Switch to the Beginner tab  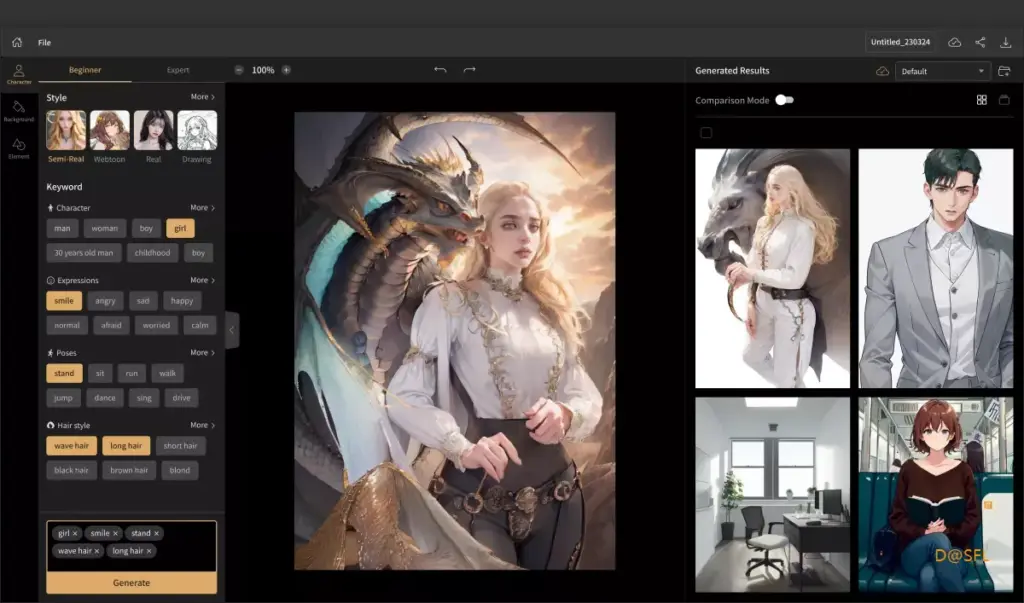point(85,70)
